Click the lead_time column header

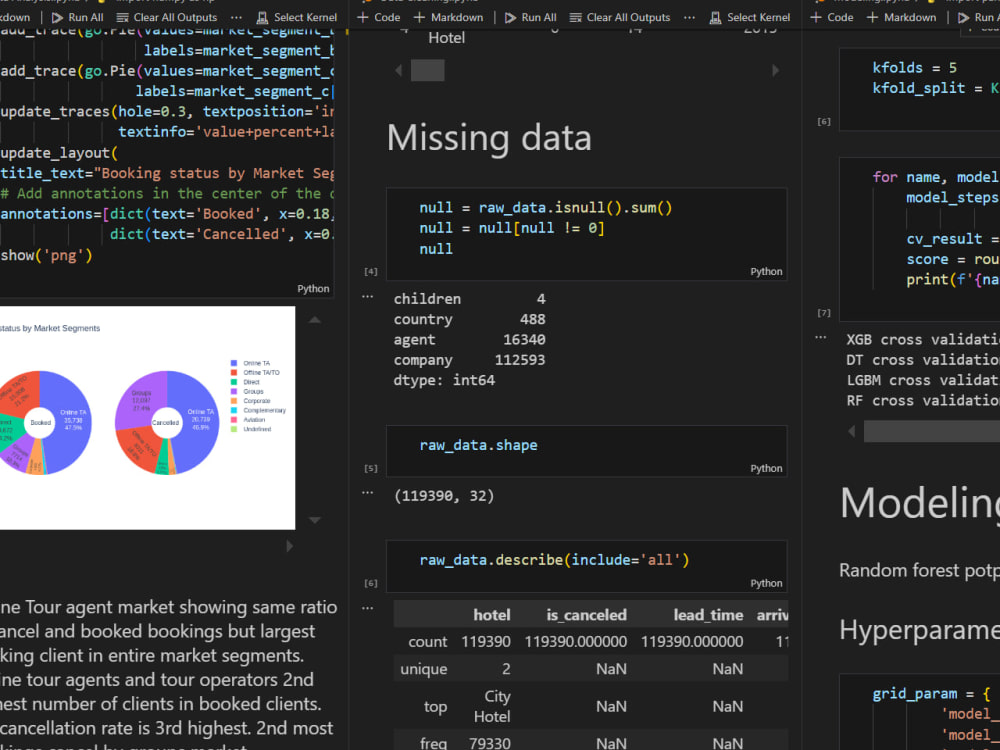708,615
